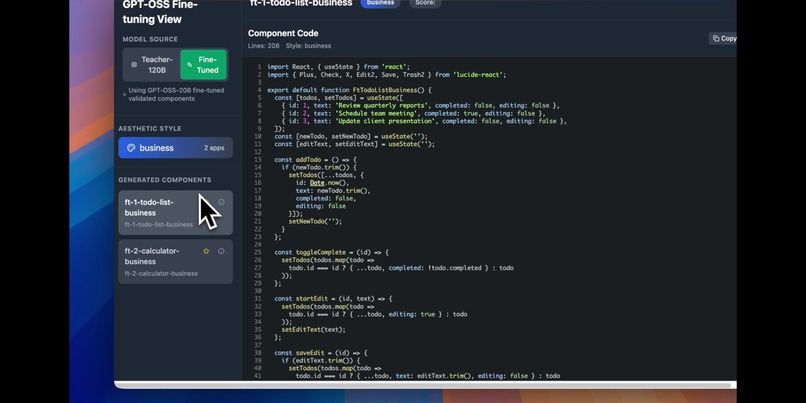Click the 'const toggleComplete' code line
The height and width of the screenshot is (403, 806).
point(332,252)
